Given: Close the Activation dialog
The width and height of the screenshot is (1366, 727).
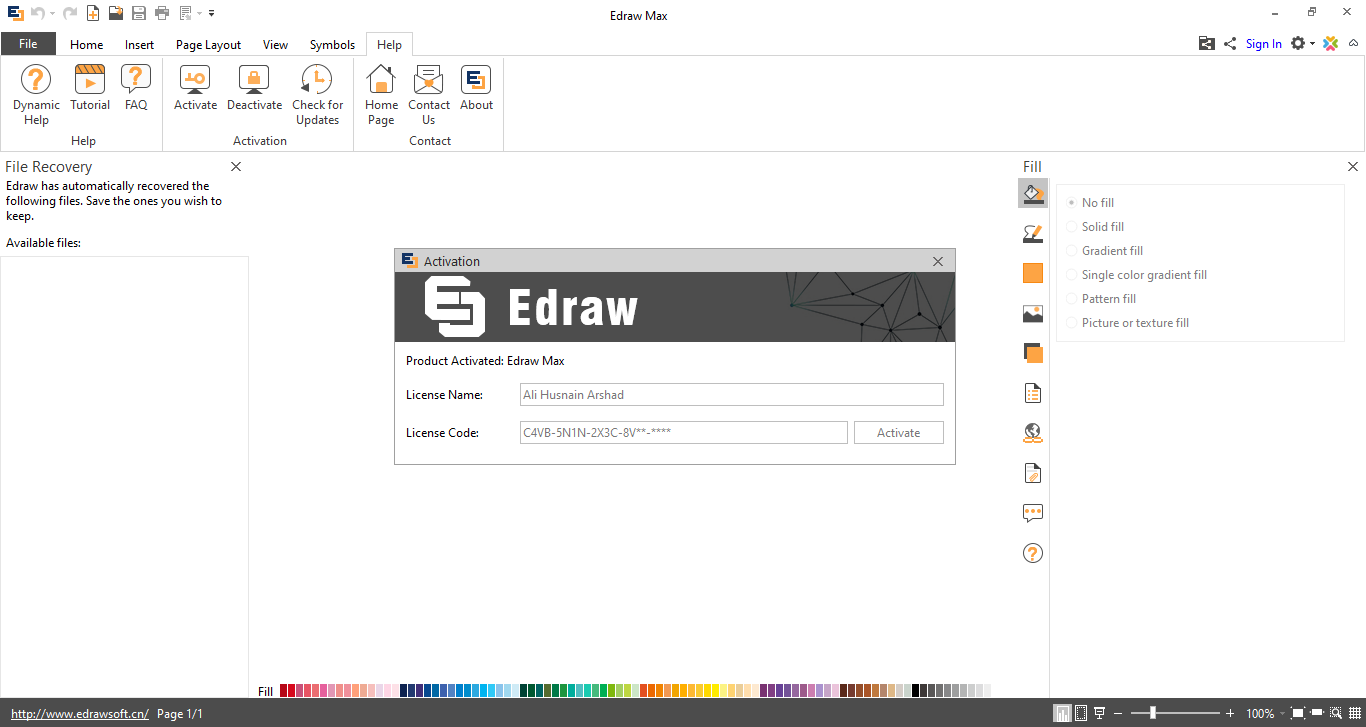Looking at the screenshot, I should [938, 261].
